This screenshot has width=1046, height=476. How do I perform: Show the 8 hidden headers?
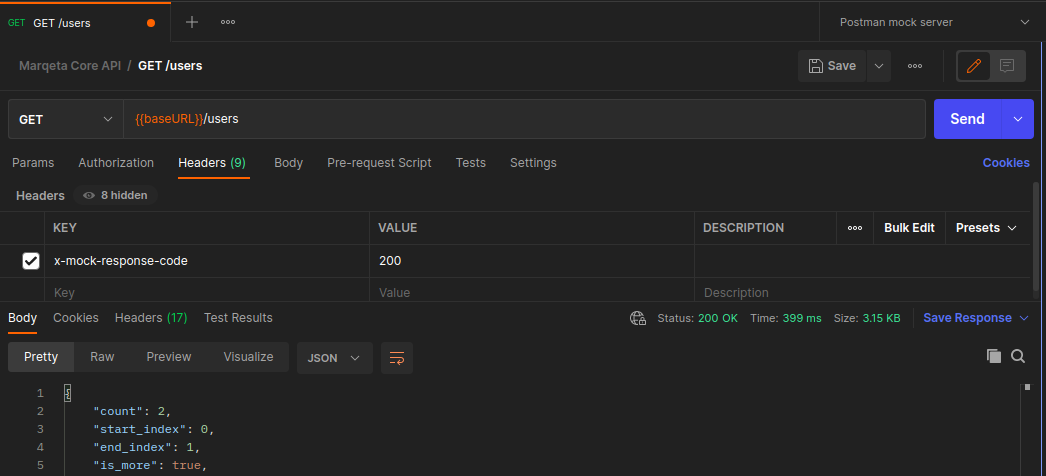(x=115, y=196)
